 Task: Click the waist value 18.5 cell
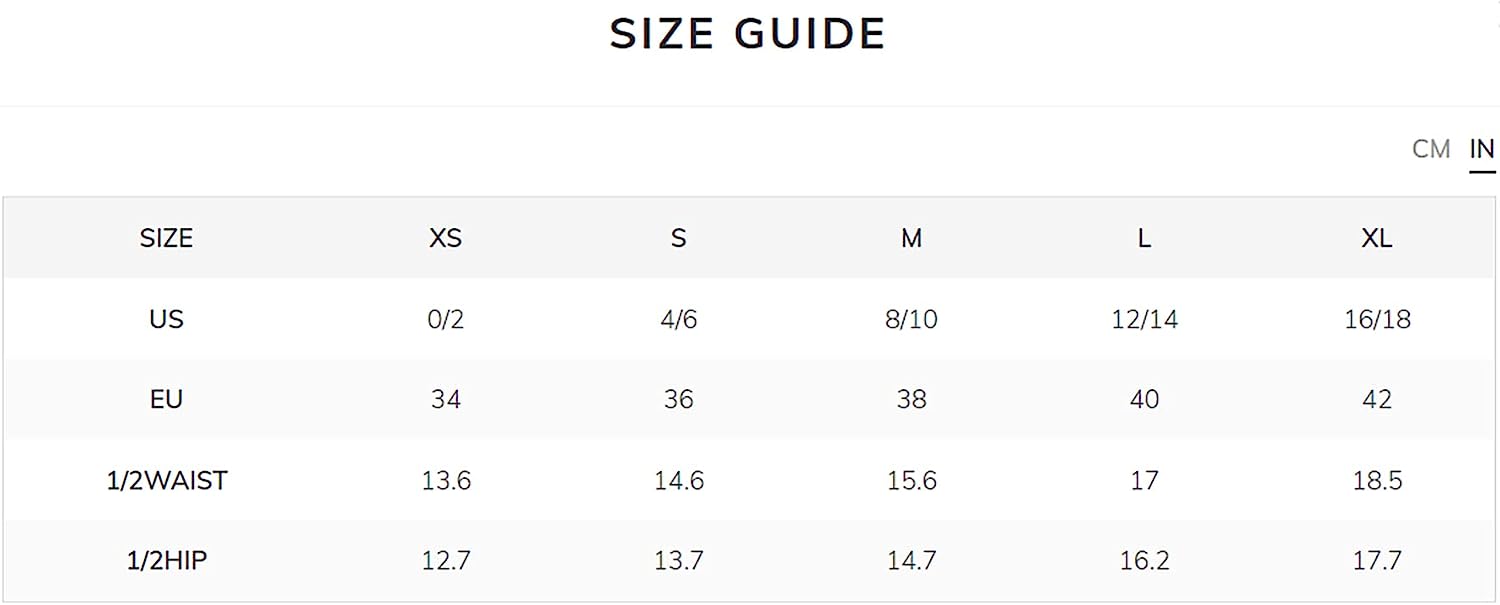(x=1377, y=480)
